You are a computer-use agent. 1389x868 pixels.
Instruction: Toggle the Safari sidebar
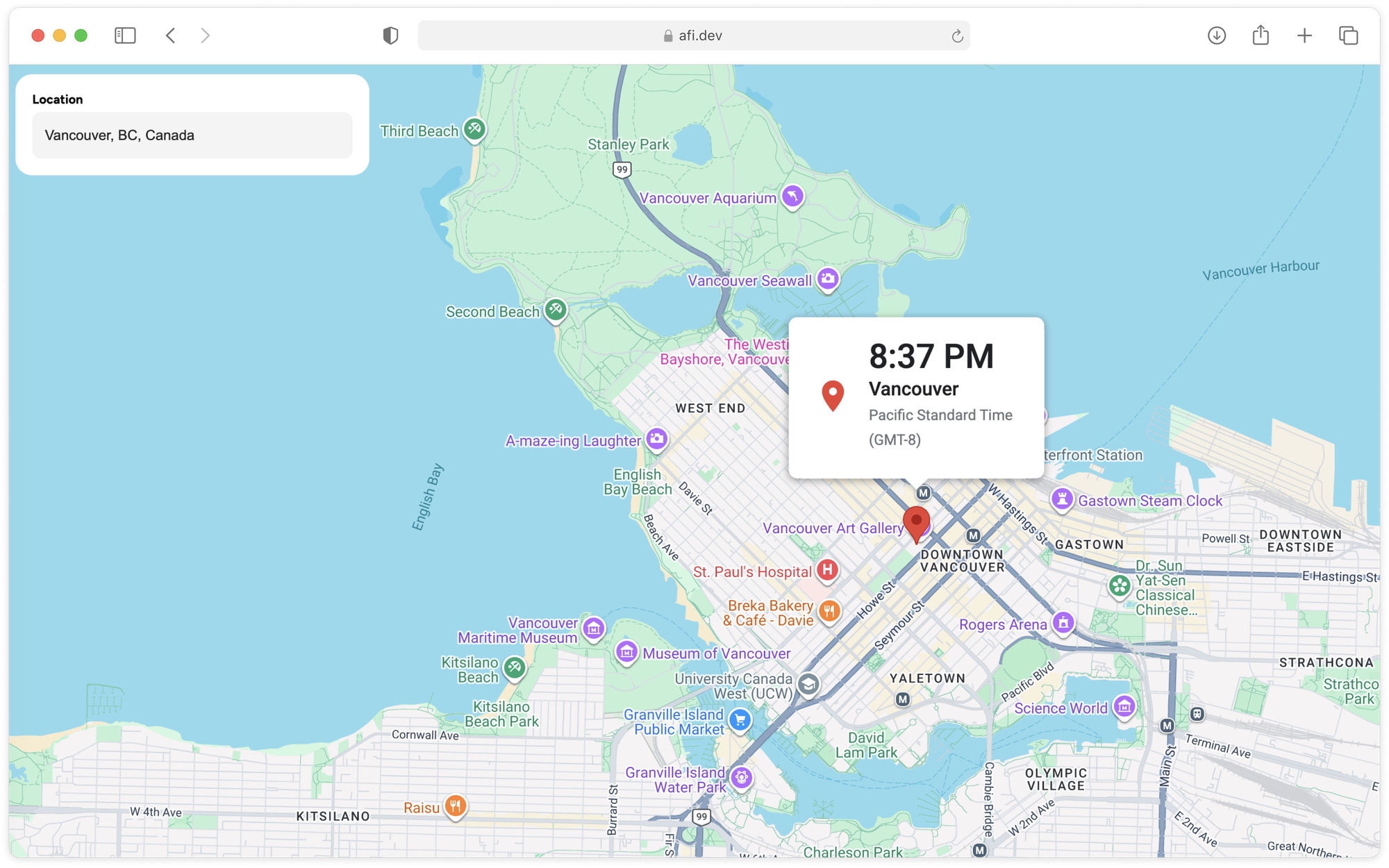(x=125, y=35)
